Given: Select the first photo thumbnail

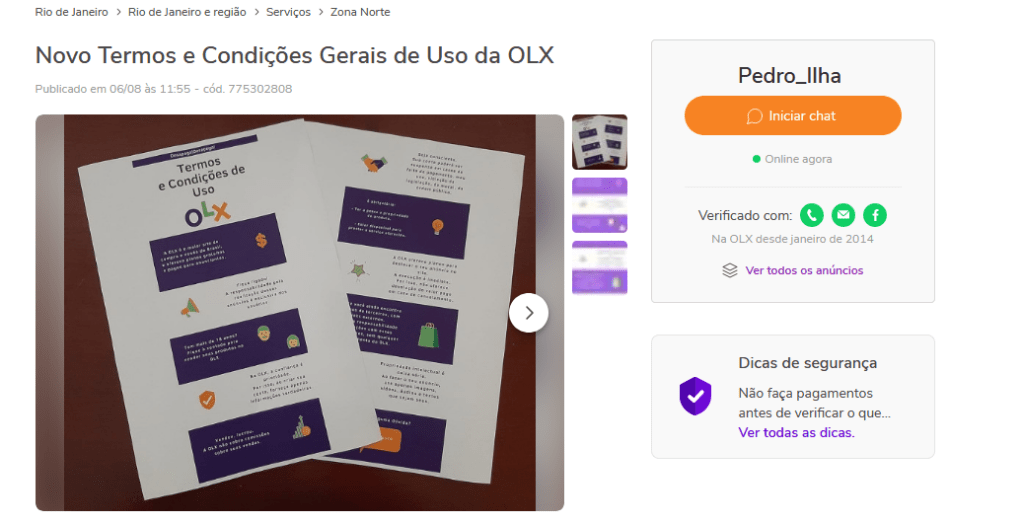Looking at the screenshot, I should (x=600, y=142).
